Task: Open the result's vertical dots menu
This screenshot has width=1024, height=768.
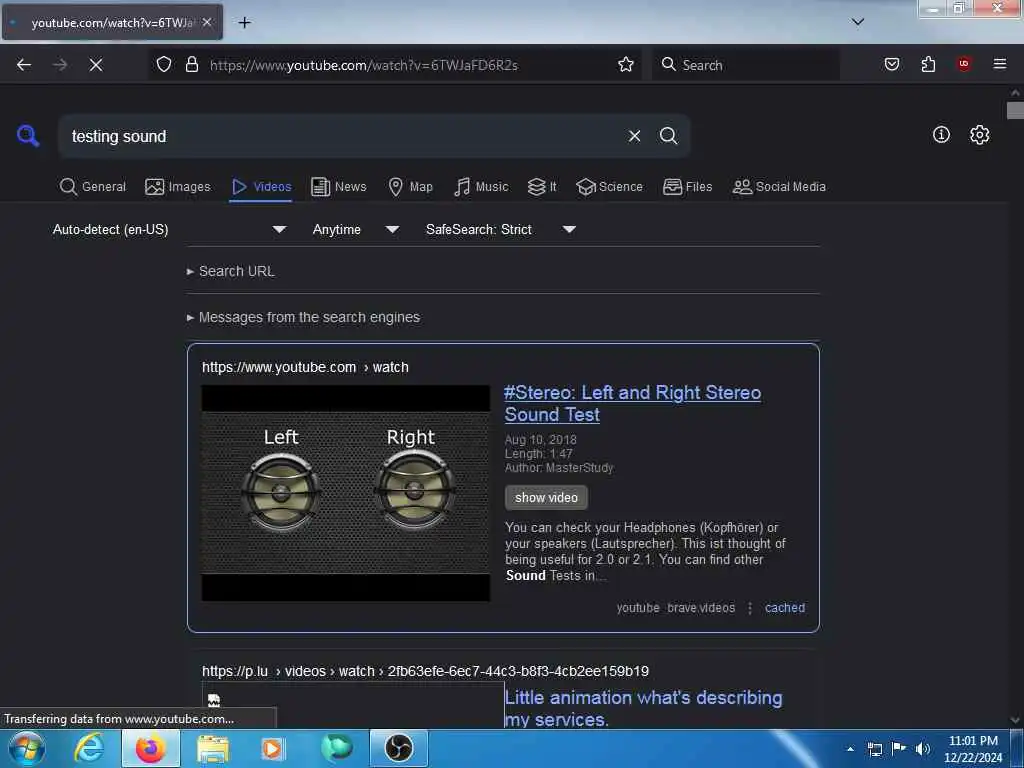Action: pyautogui.click(x=750, y=608)
